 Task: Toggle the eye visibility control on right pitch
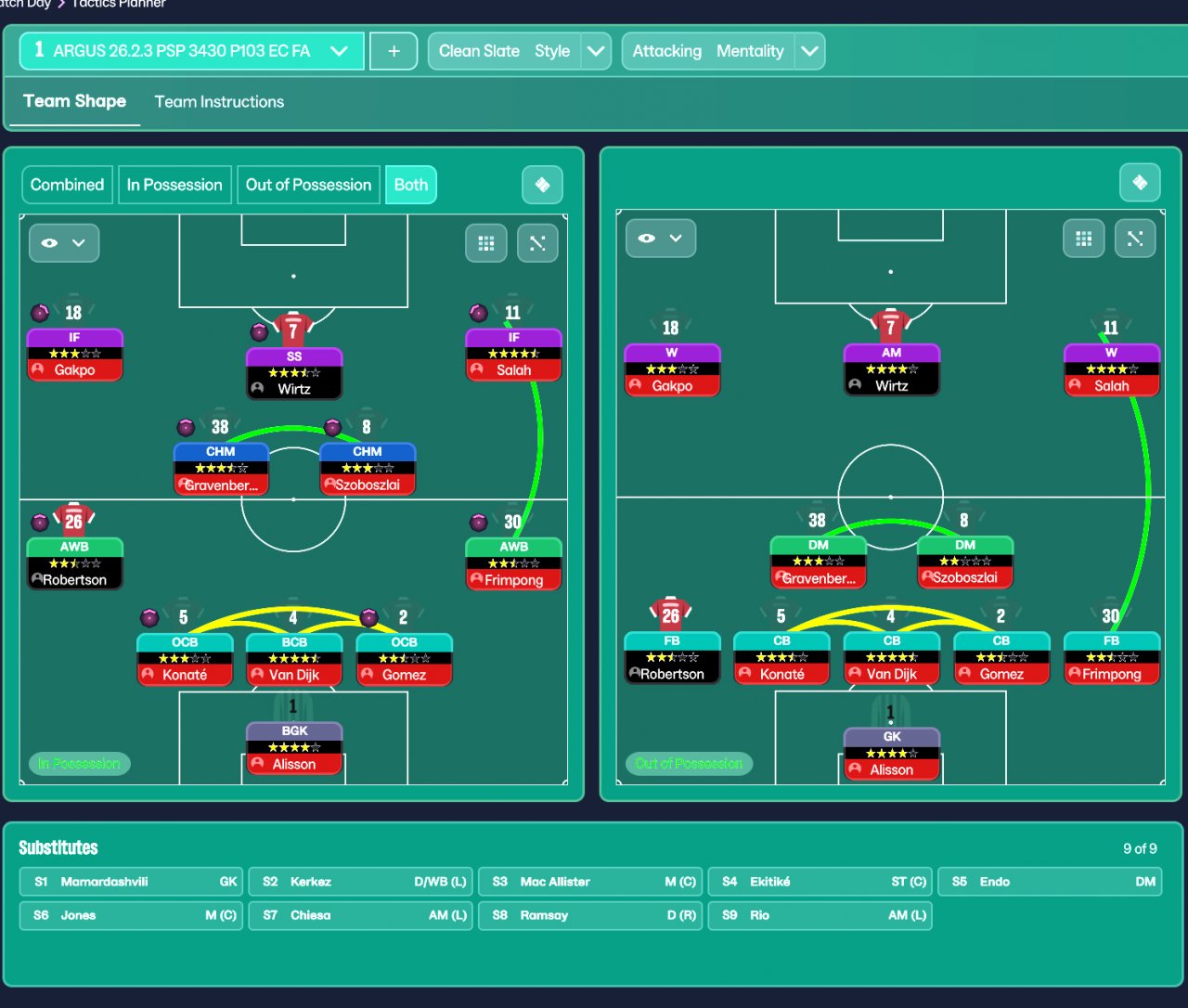(x=661, y=239)
